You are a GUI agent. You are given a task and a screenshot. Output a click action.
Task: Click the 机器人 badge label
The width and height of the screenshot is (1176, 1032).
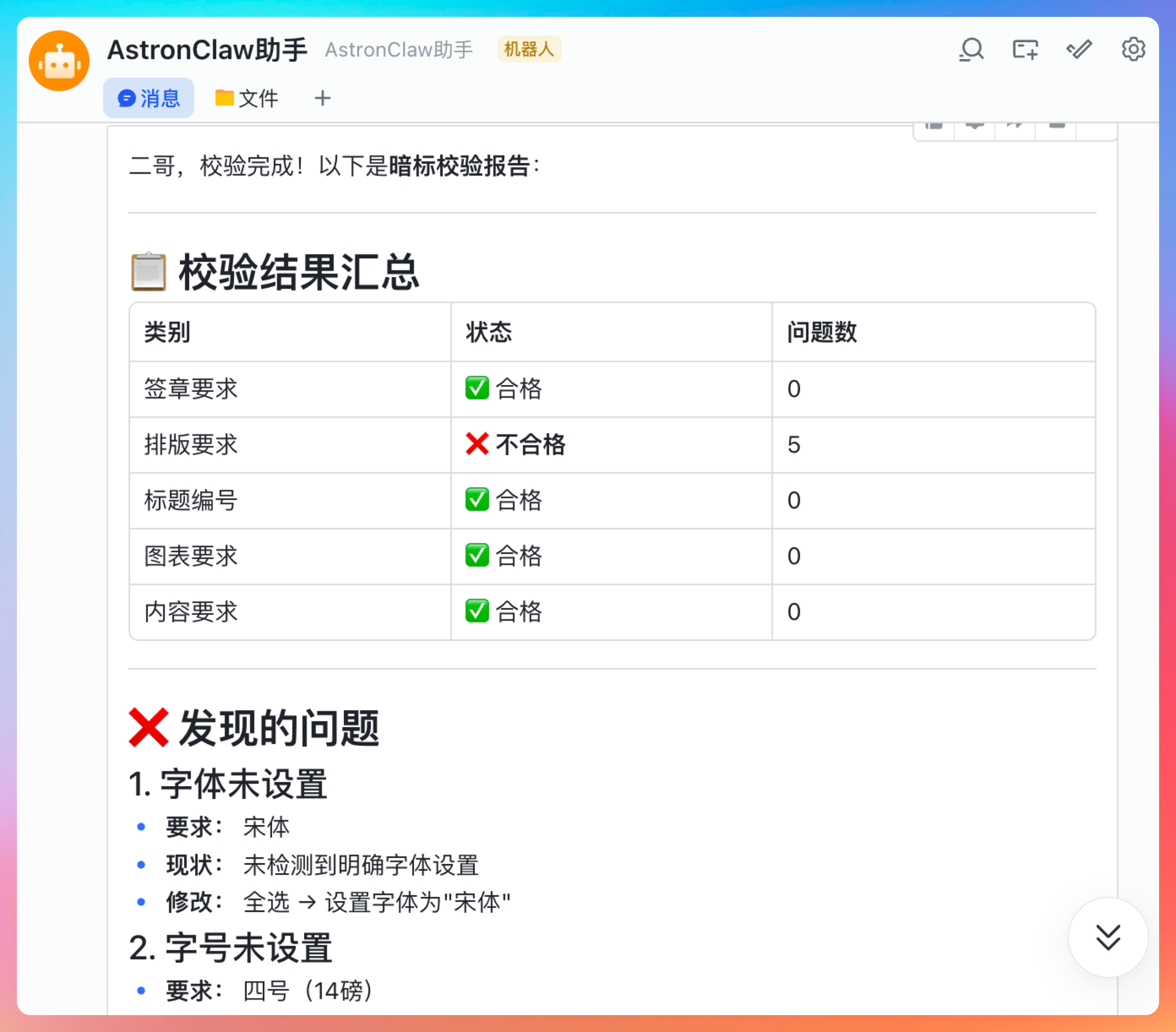click(x=529, y=49)
